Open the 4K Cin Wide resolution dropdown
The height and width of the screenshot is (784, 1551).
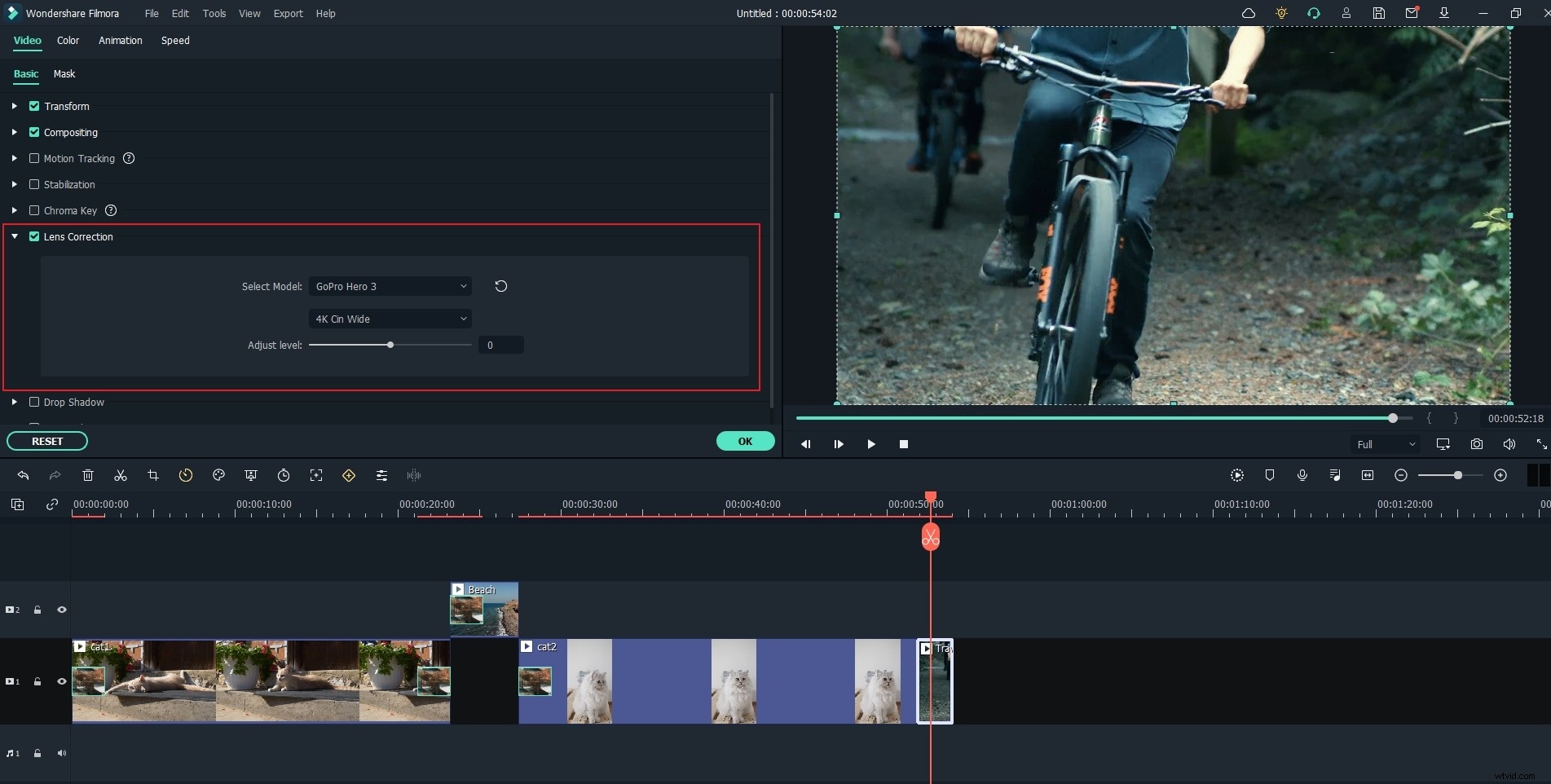click(x=390, y=319)
